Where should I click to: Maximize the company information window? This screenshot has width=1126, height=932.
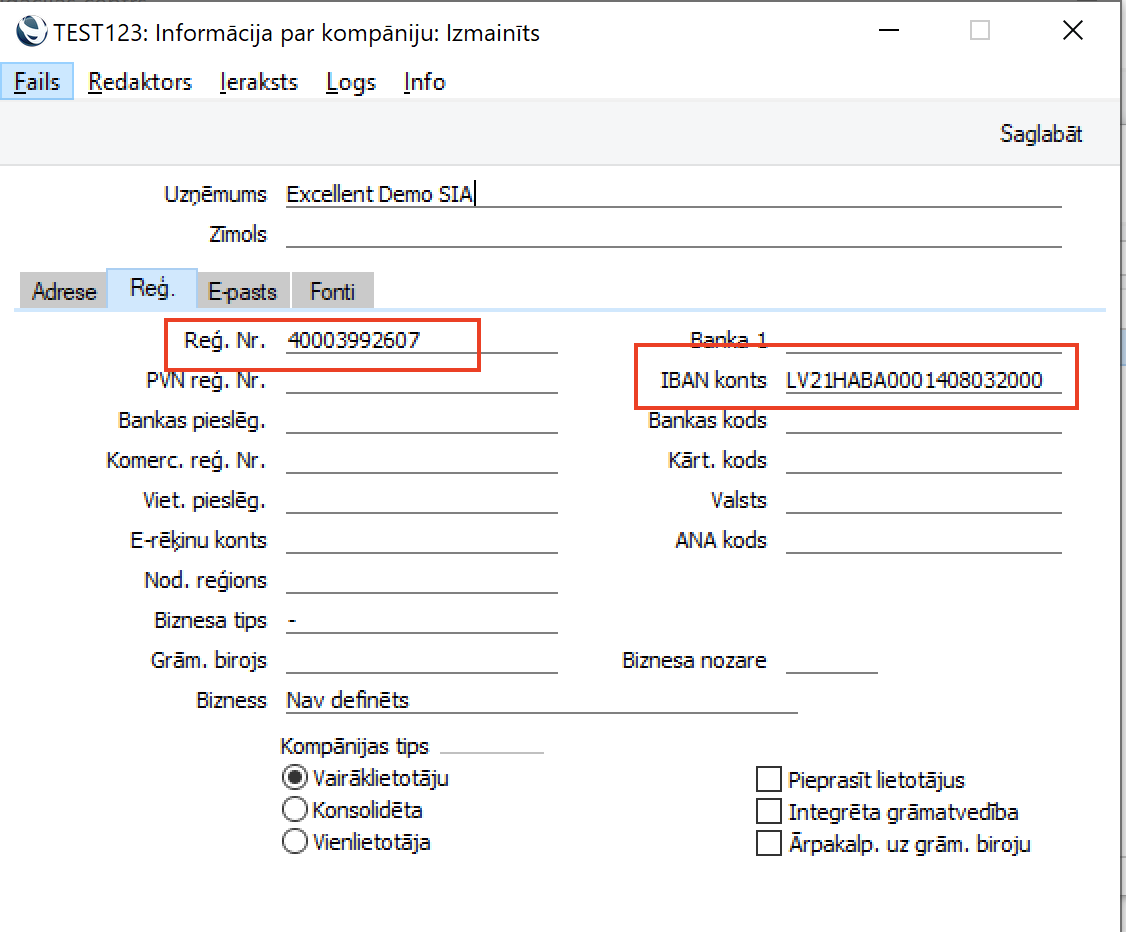(980, 32)
